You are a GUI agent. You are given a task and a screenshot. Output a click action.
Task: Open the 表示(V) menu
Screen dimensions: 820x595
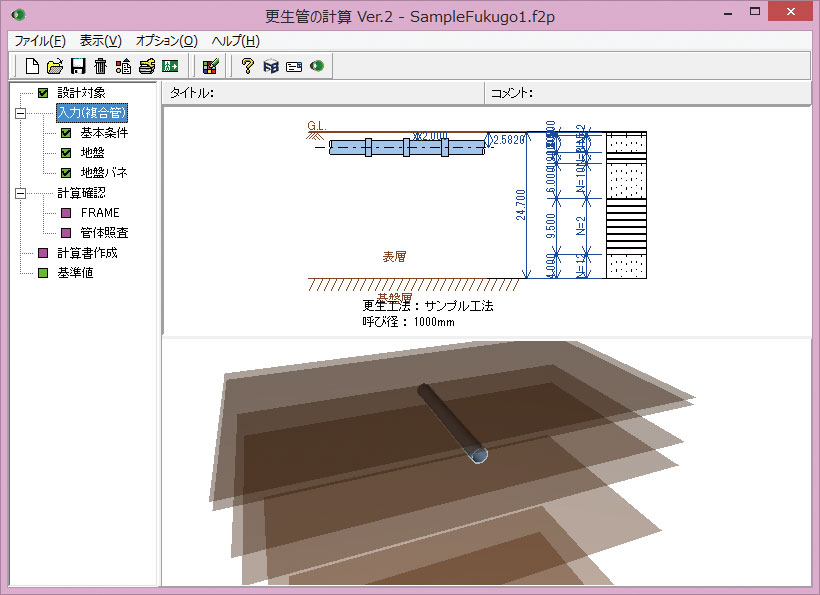(100, 41)
